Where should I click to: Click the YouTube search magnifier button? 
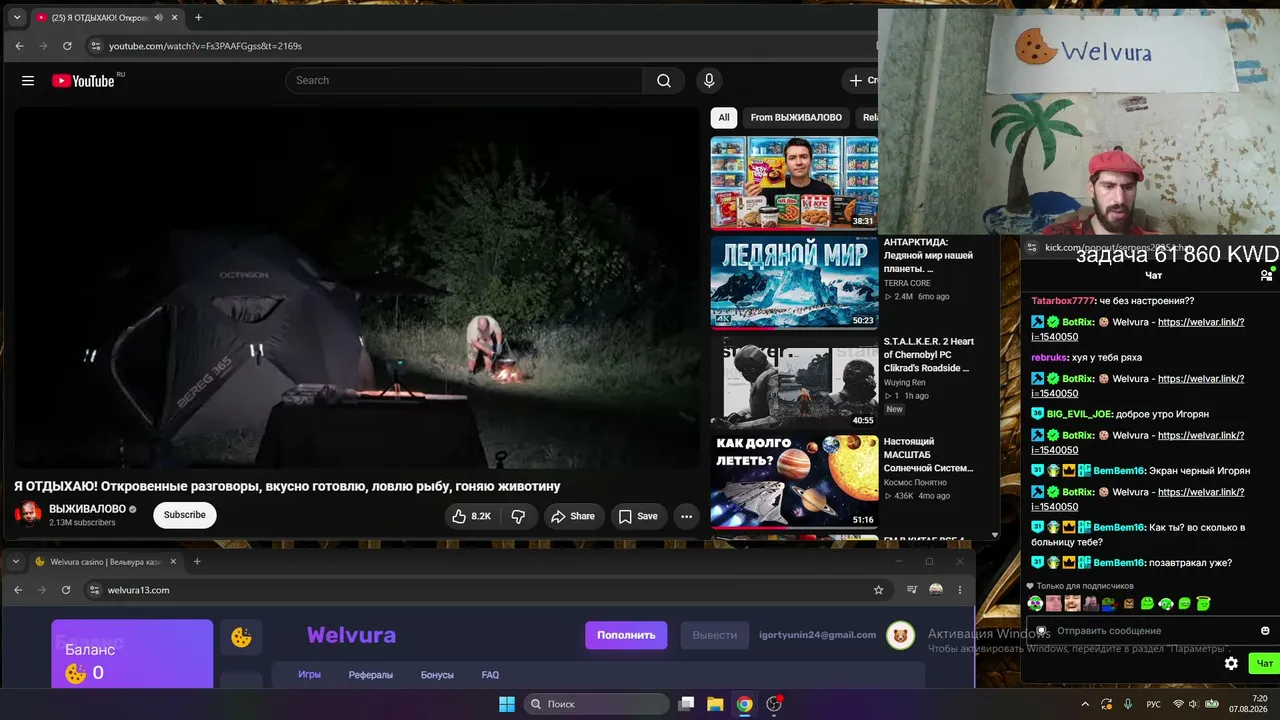click(x=664, y=81)
